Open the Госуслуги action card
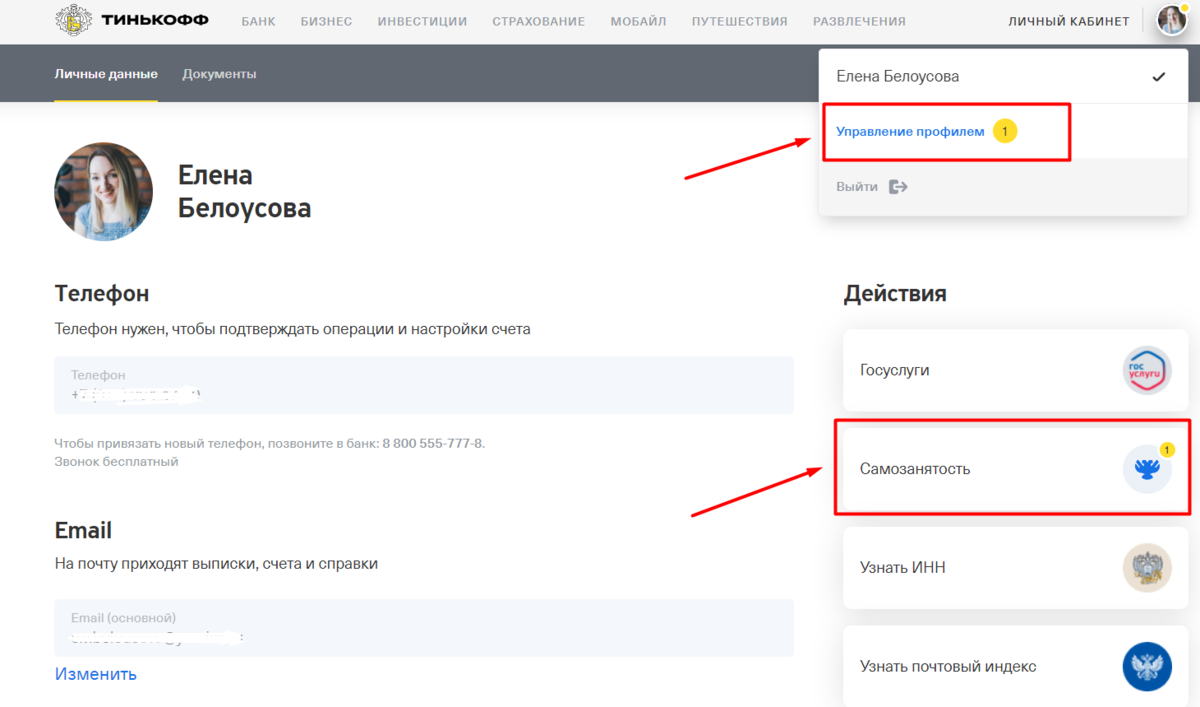This screenshot has width=1200, height=707. click(x=1016, y=371)
